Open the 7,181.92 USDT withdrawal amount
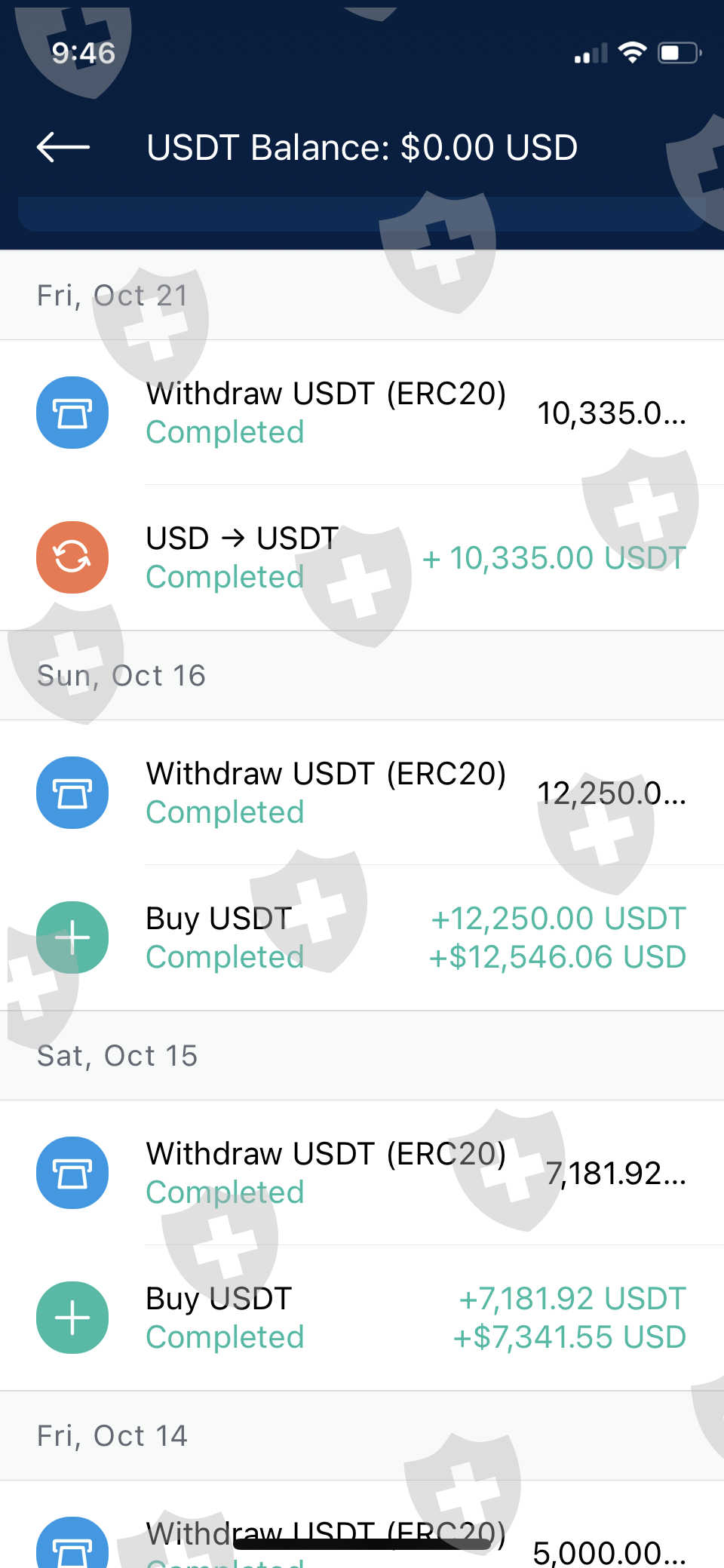 (615, 1174)
